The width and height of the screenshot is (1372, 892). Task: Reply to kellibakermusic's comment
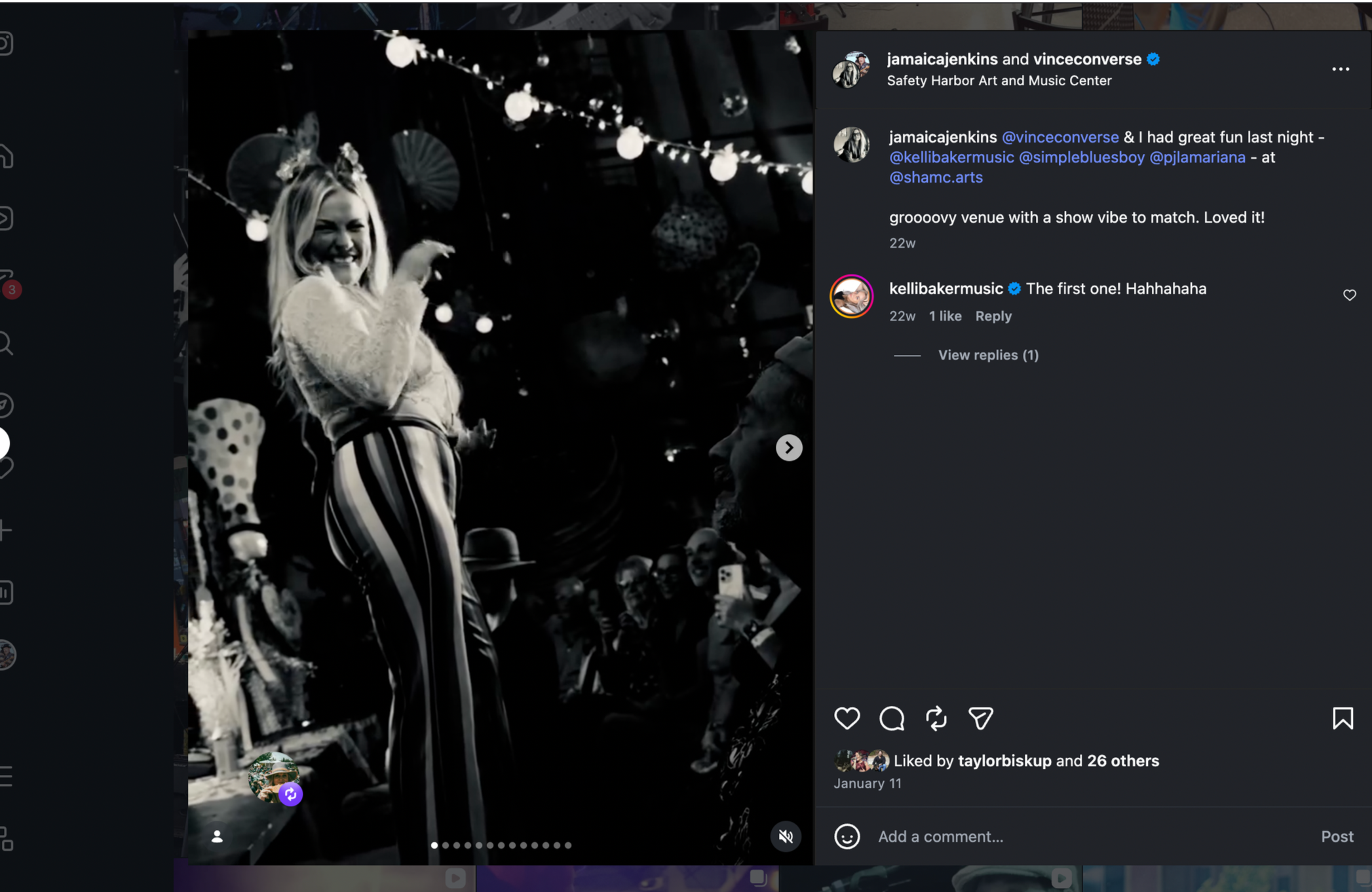(x=993, y=316)
